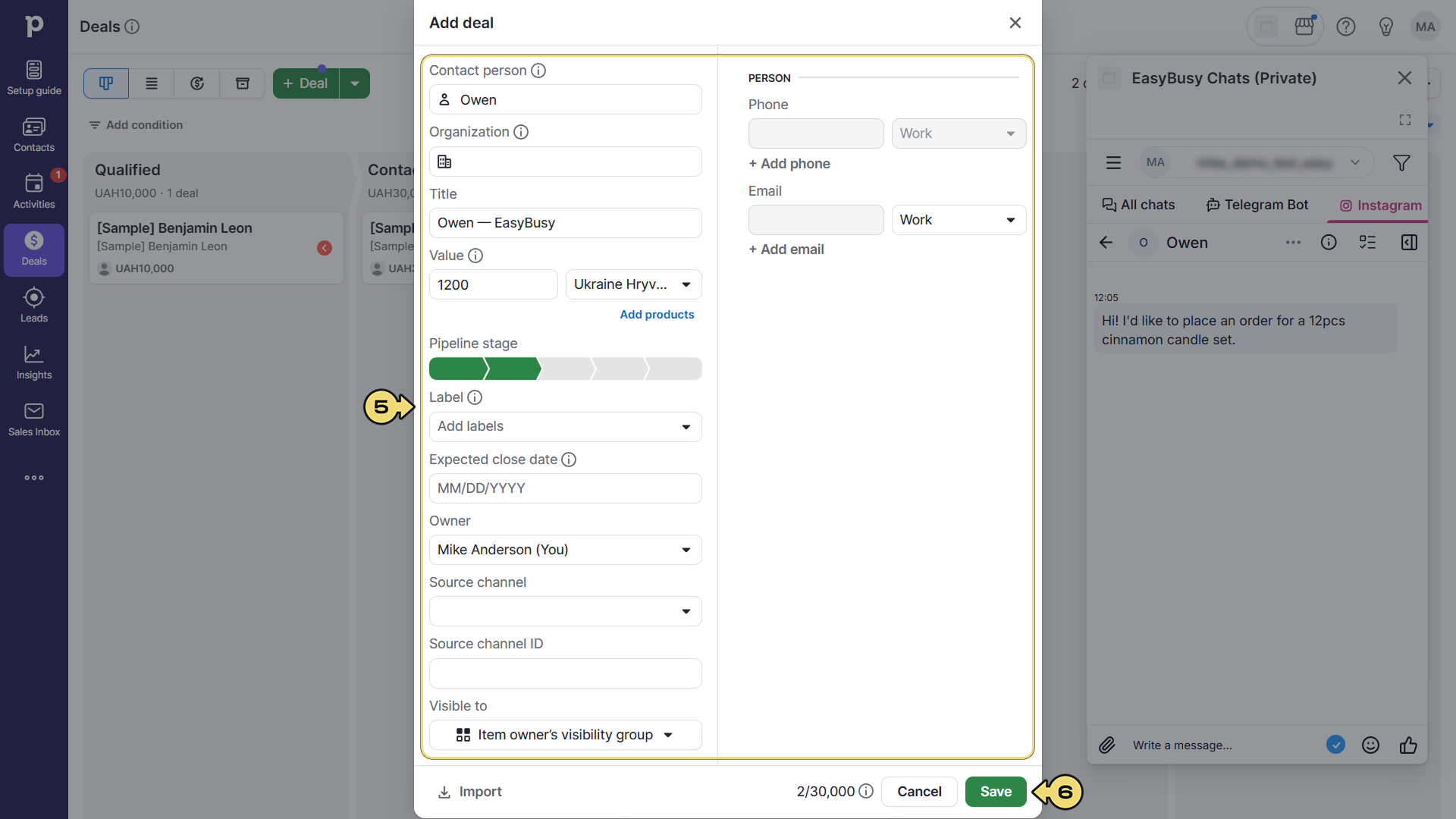
Task: Open Contacts in sidebar
Action: pos(34,135)
